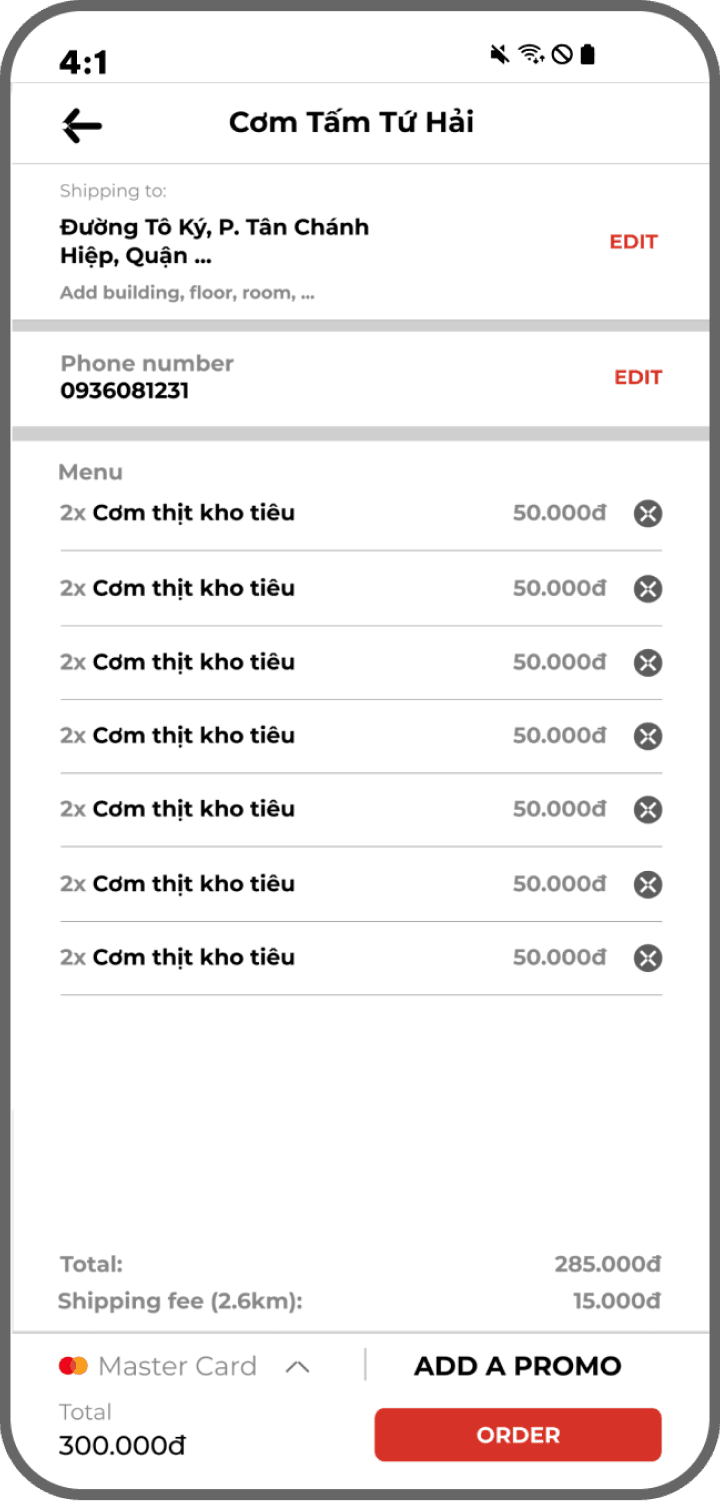Expand payment method chevron arrow

coord(297,1367)
